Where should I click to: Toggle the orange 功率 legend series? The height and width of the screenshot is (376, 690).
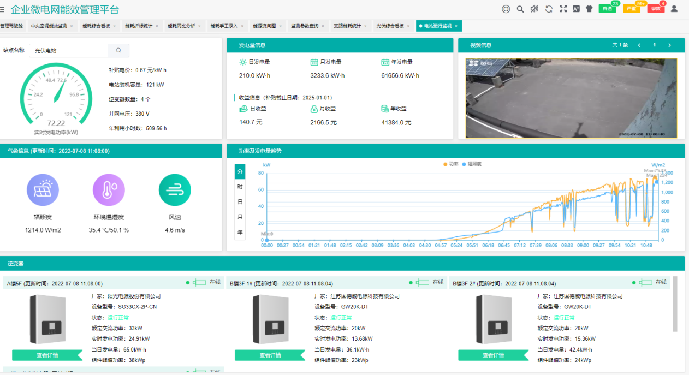point(451,164)
